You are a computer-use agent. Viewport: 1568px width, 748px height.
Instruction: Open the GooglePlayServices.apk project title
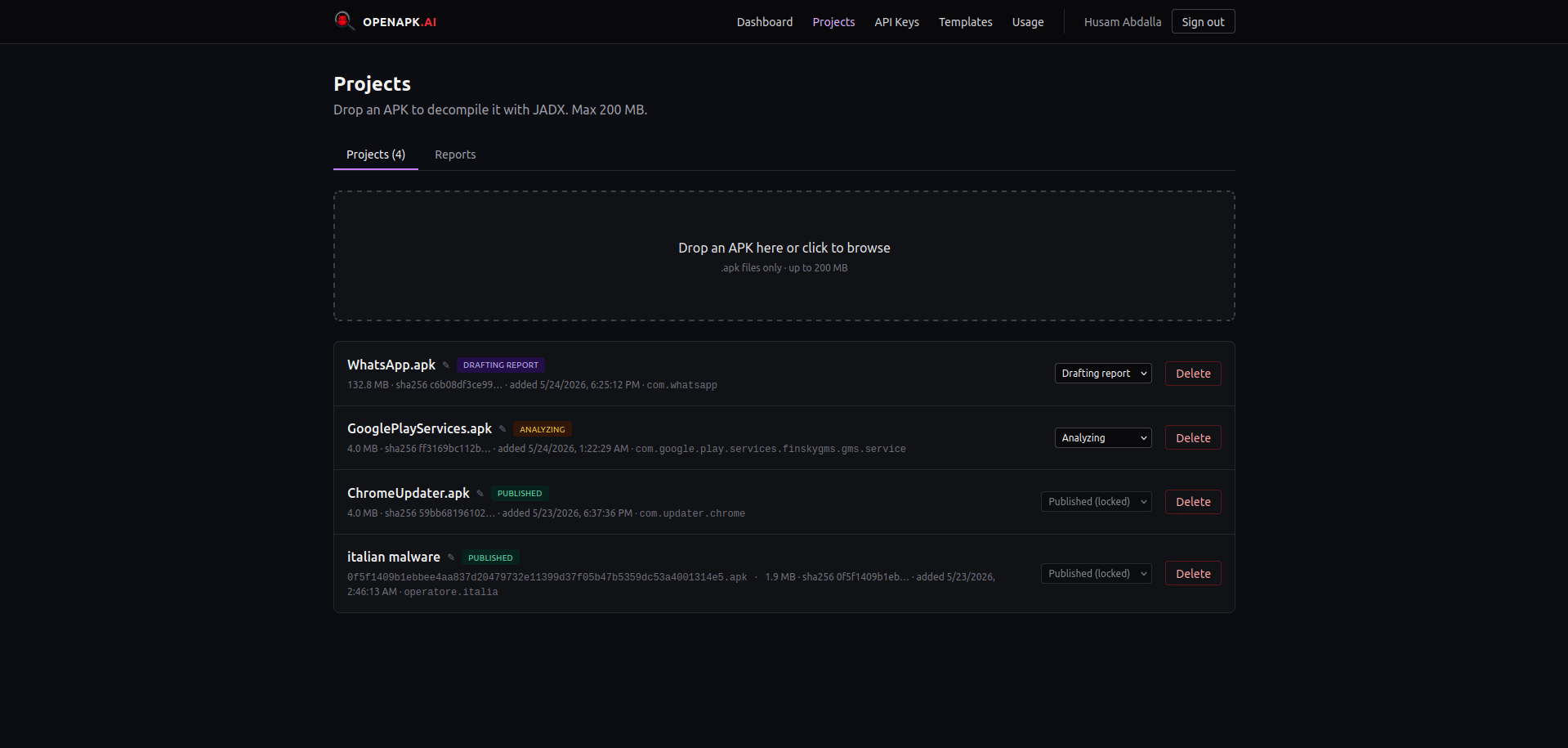pyautogui.click(x=419, y=428)
